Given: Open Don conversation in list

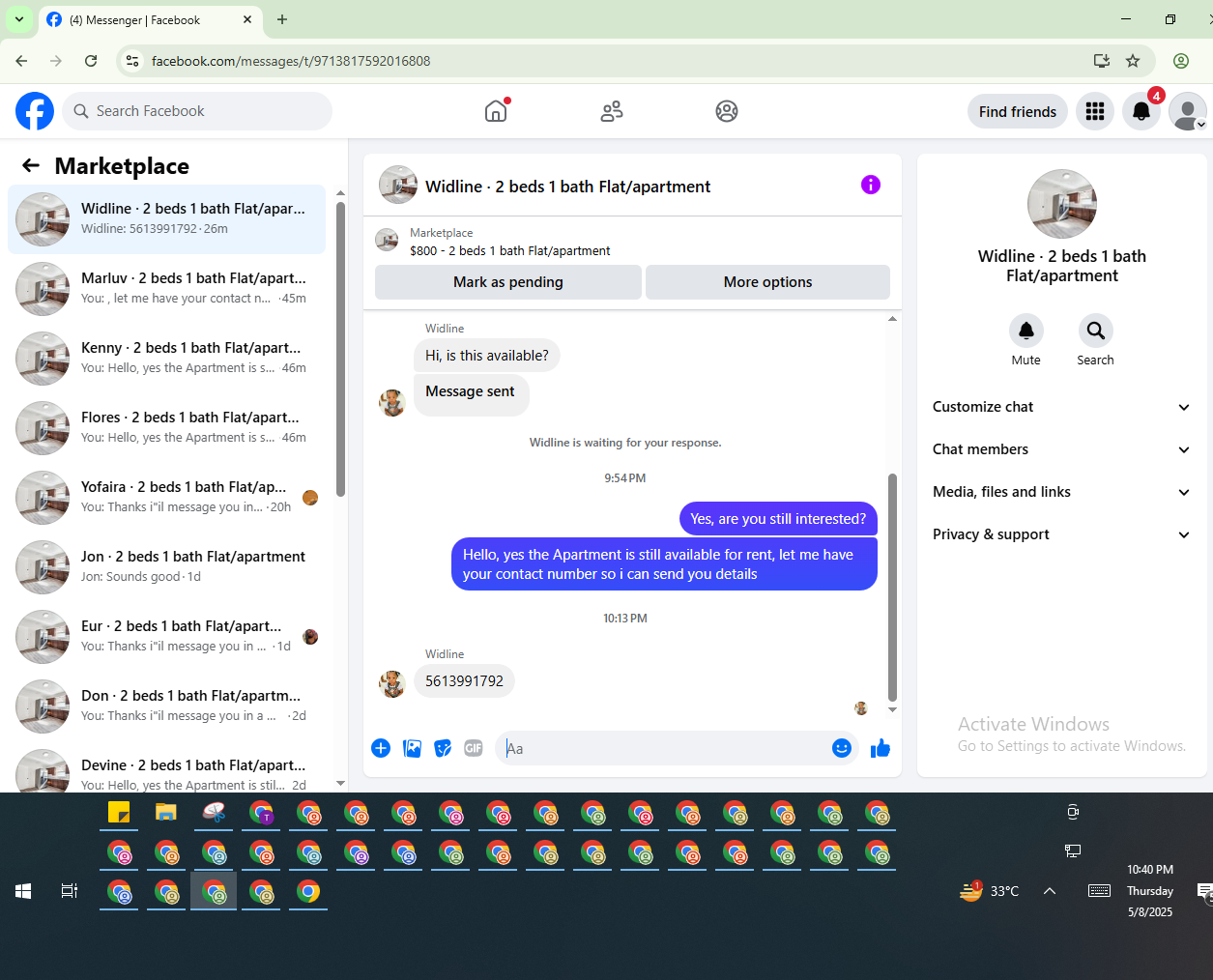Looking at the screenshot, I should 167,706.
